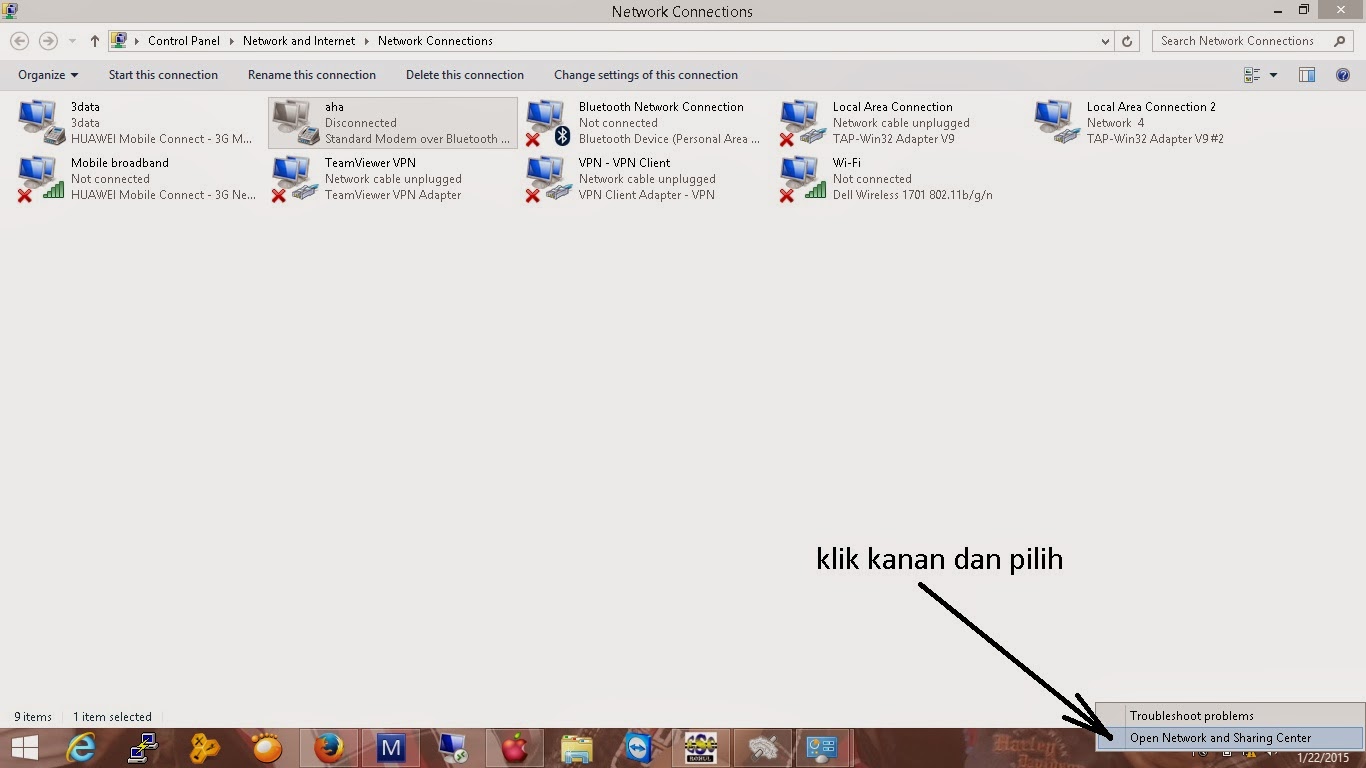1366x768 pixels.
Task: Click the search magnifier icon
Action: [1340, 41]
